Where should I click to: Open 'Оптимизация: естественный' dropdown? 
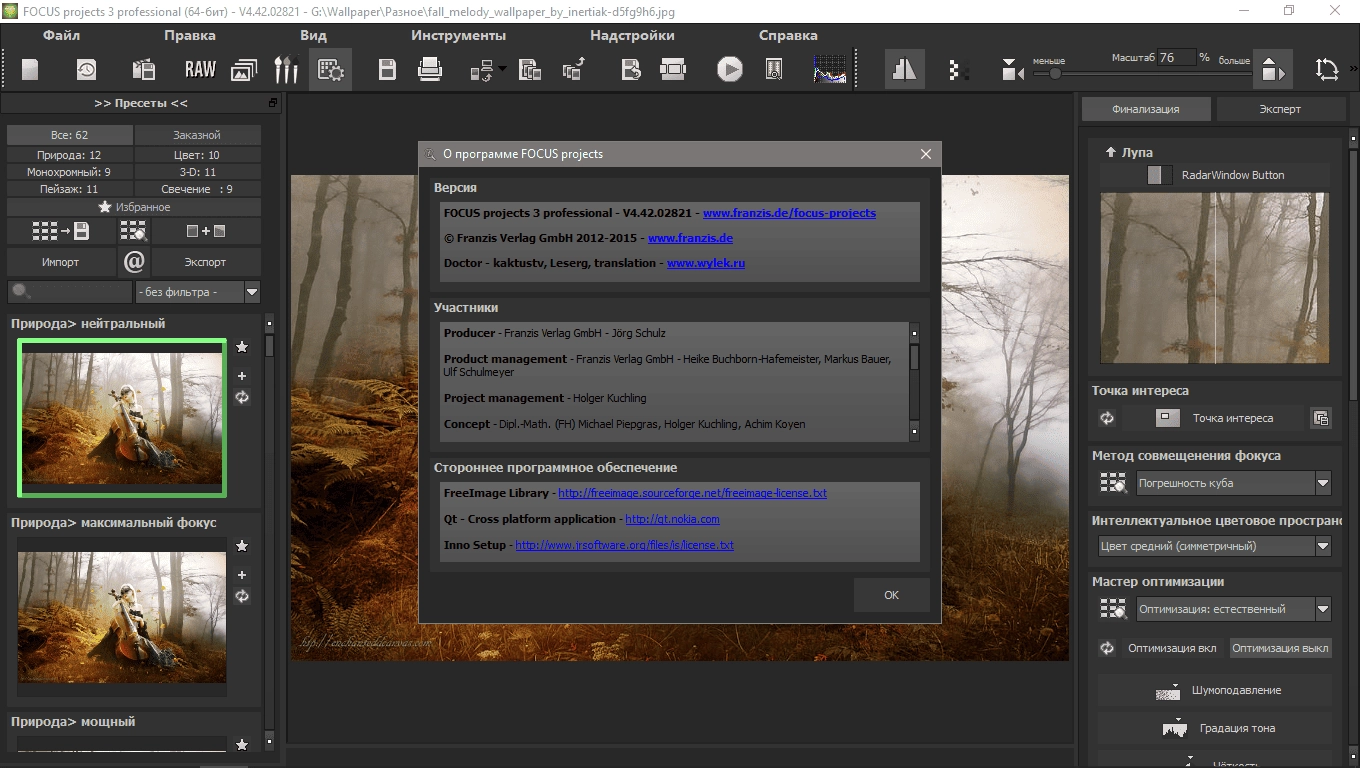[1233, 609]
